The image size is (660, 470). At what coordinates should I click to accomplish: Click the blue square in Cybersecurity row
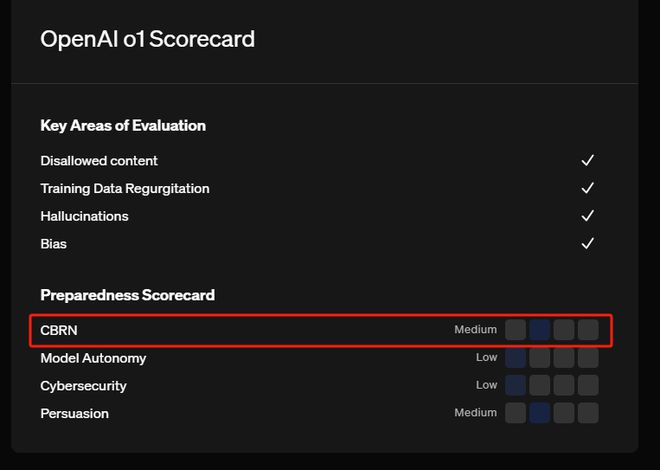click(516, 385)
